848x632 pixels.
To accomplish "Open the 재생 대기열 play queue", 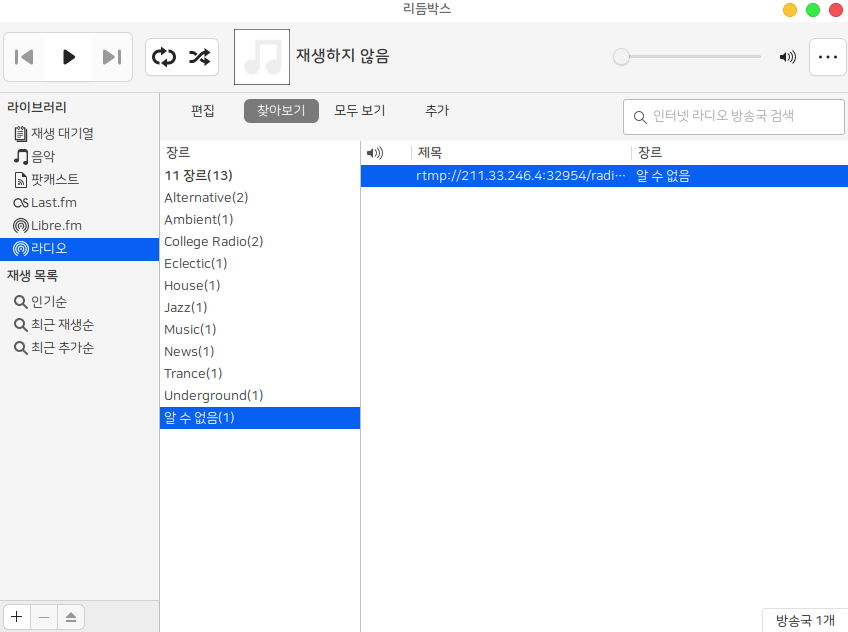I will 61,133.
